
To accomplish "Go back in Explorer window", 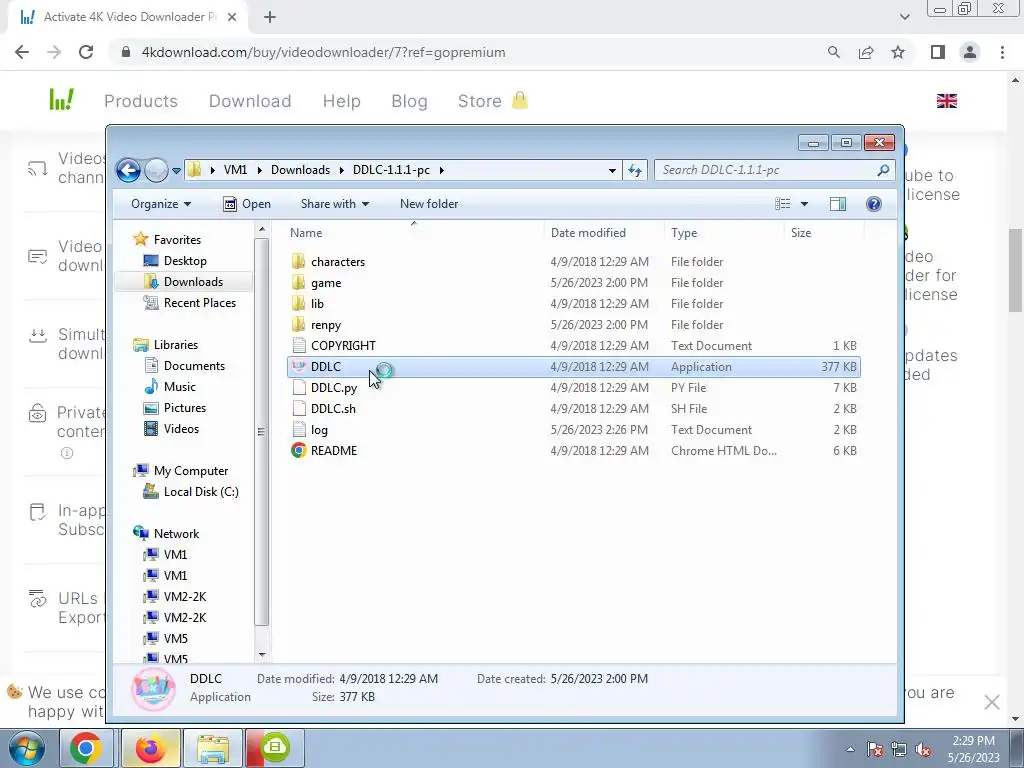I will point(129,170).
